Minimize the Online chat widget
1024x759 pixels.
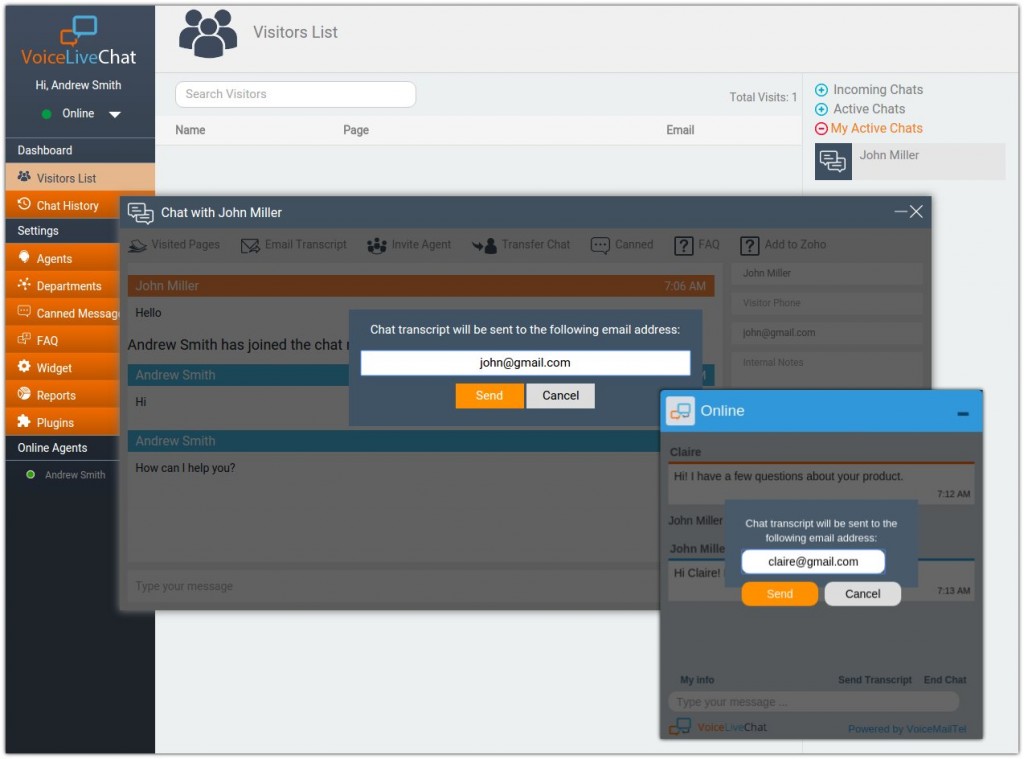pyautogui.click(x=962, y=413)
